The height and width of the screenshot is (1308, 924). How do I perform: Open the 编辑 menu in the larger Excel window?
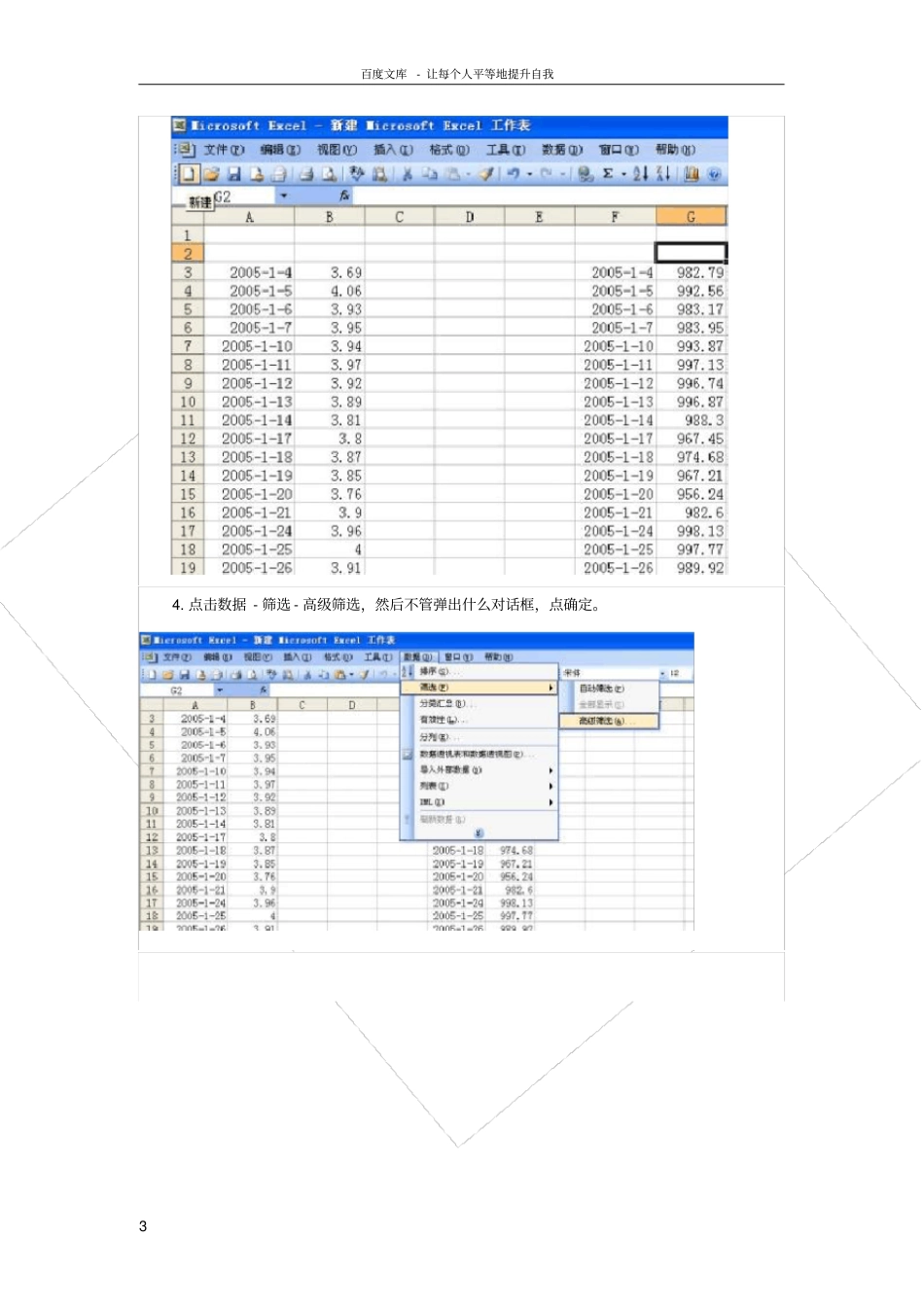(280, 150)
